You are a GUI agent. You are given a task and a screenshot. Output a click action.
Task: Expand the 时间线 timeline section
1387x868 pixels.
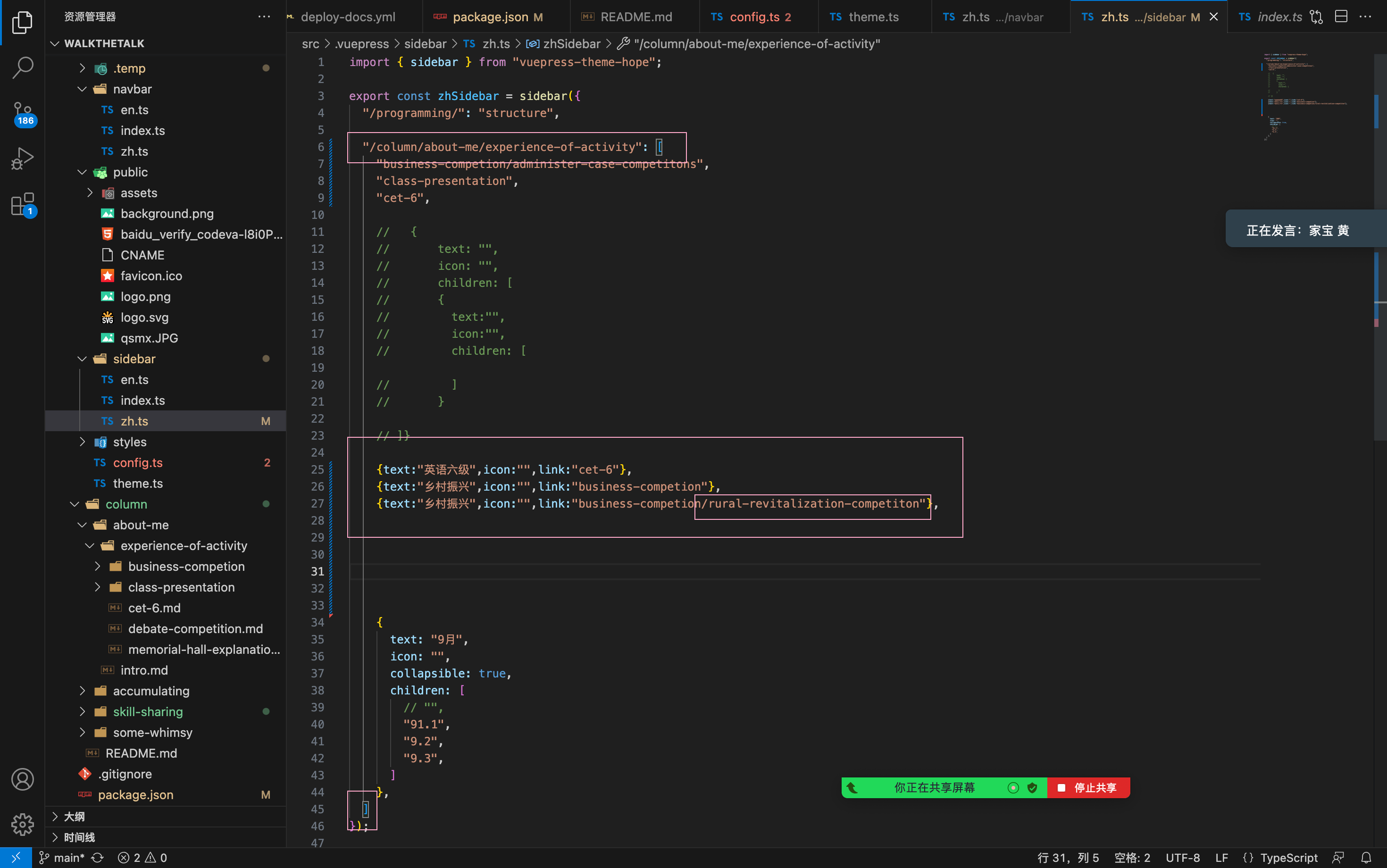pos(55,838)
